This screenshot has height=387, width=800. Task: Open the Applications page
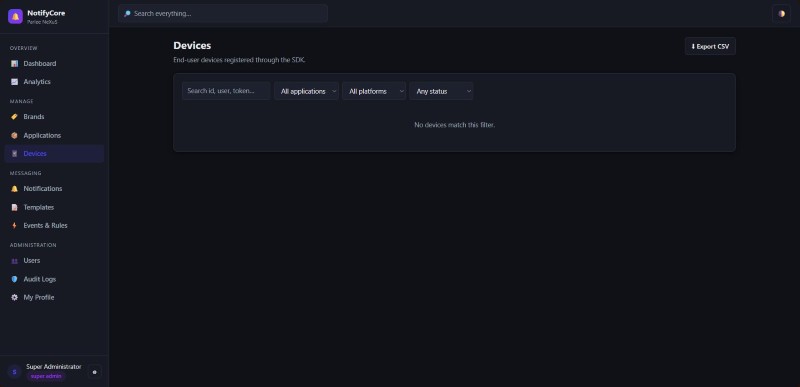[x=54, y=136]
